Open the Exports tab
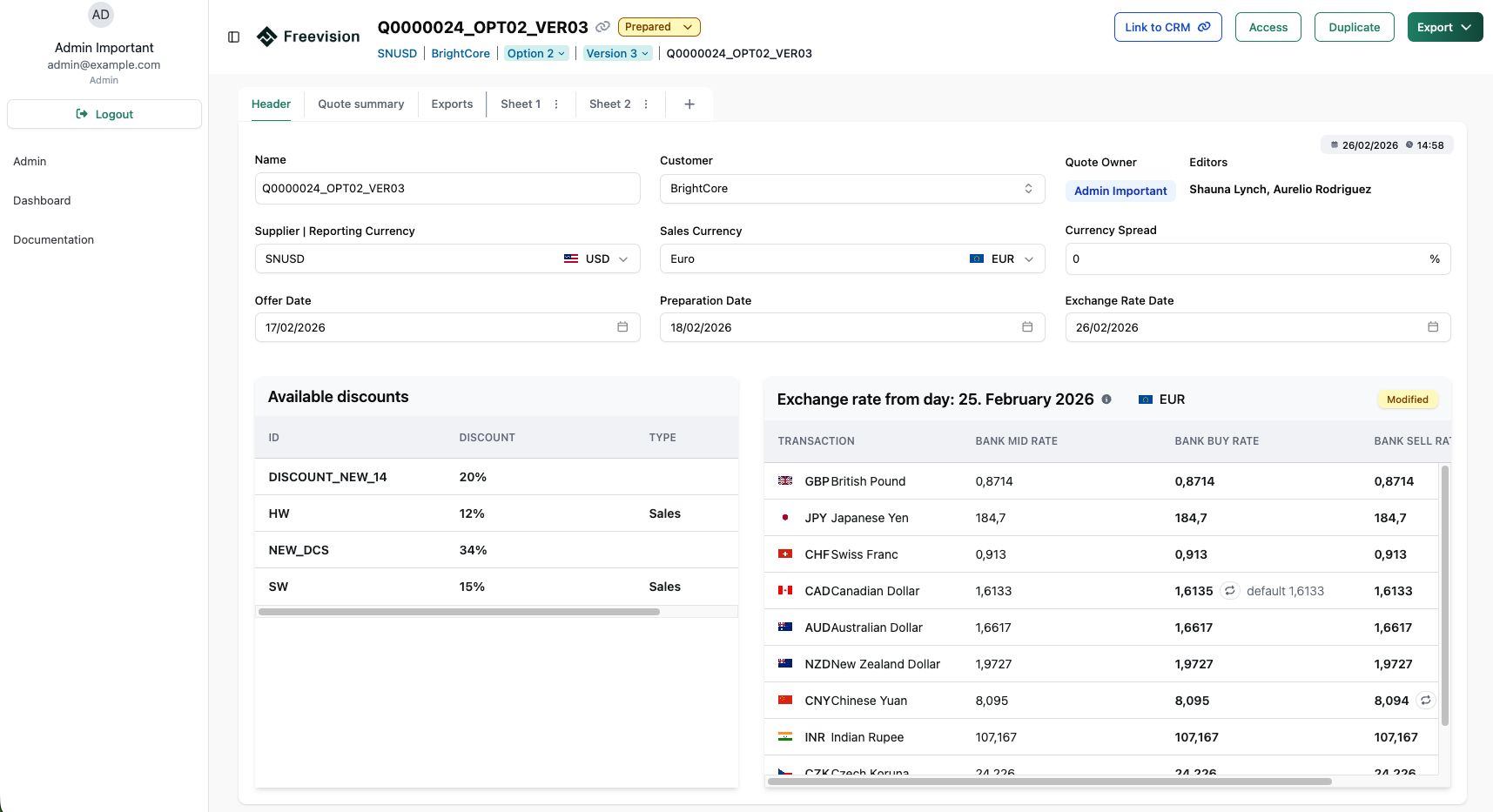Screen dimensions: 1493x812 (452, 104)
